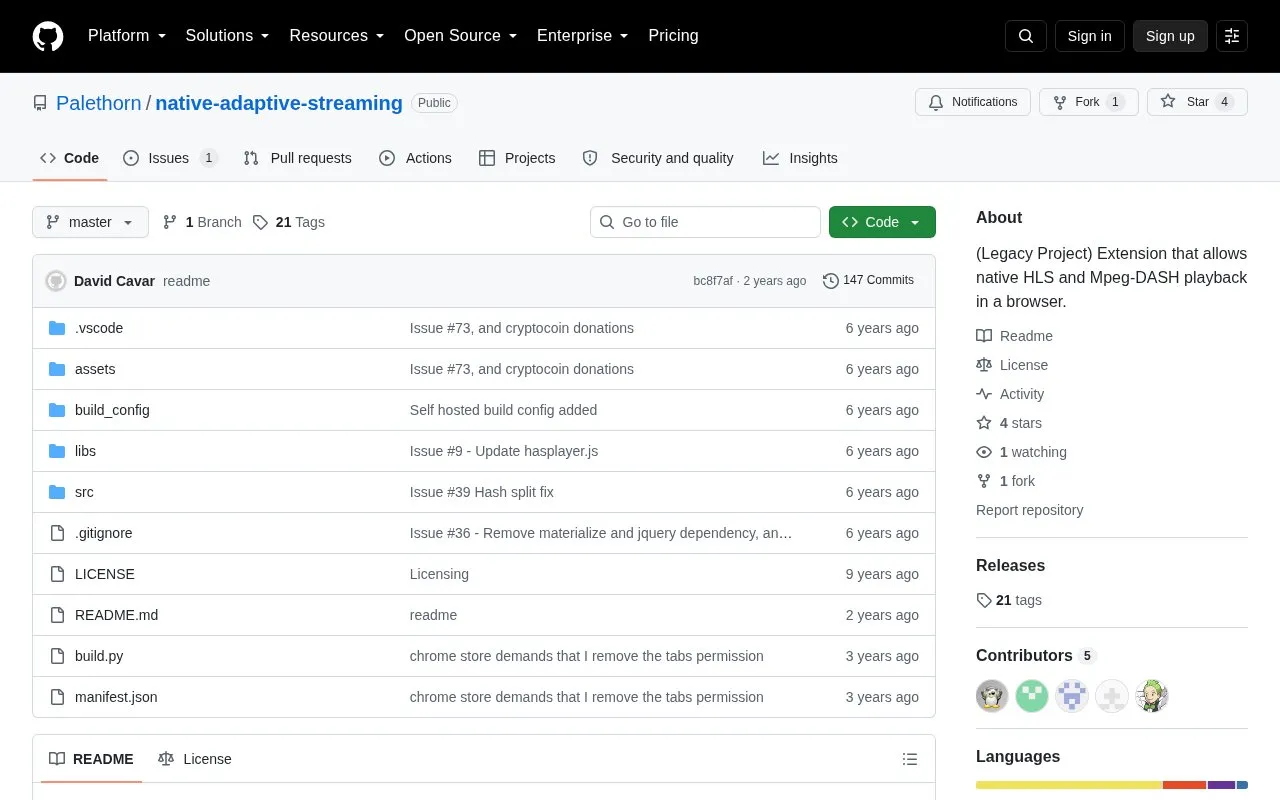Image resolution: width=1280 pixels, height=800 pixels.
Task: Open the 21 Tags link near branch
Action: pyautogui.click(x=289, y=222)
